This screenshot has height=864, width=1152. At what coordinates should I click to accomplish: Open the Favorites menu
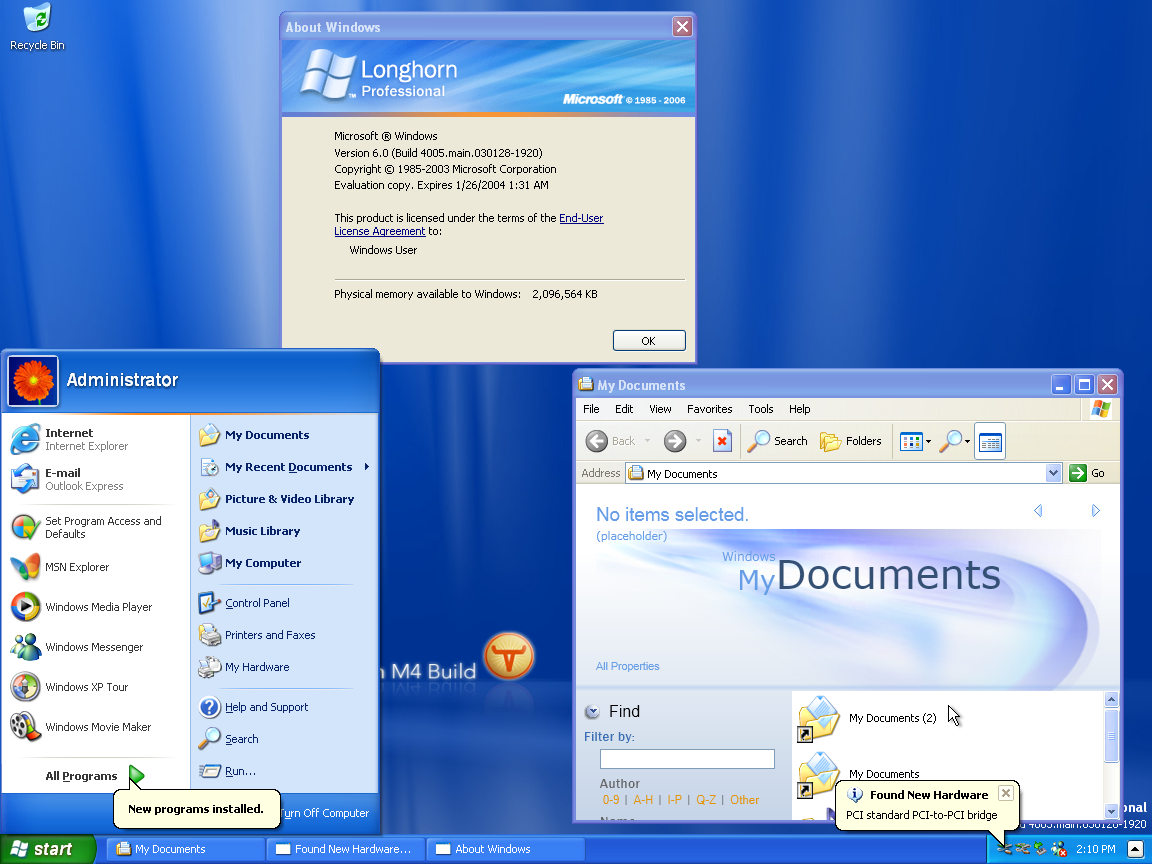click(x=709, y=409)
